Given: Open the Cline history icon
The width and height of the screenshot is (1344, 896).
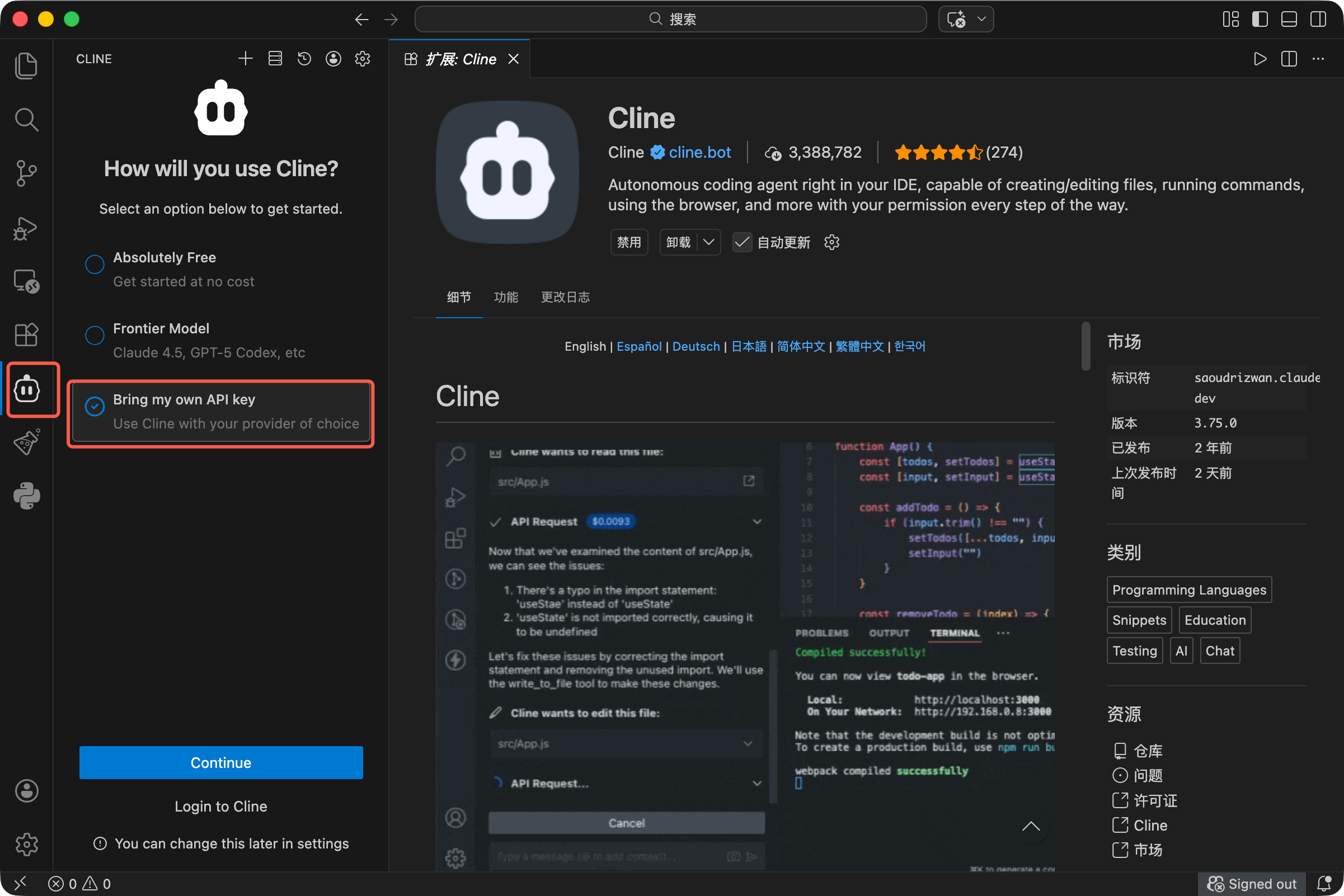Looking at the screenshot, I should 304,59.
